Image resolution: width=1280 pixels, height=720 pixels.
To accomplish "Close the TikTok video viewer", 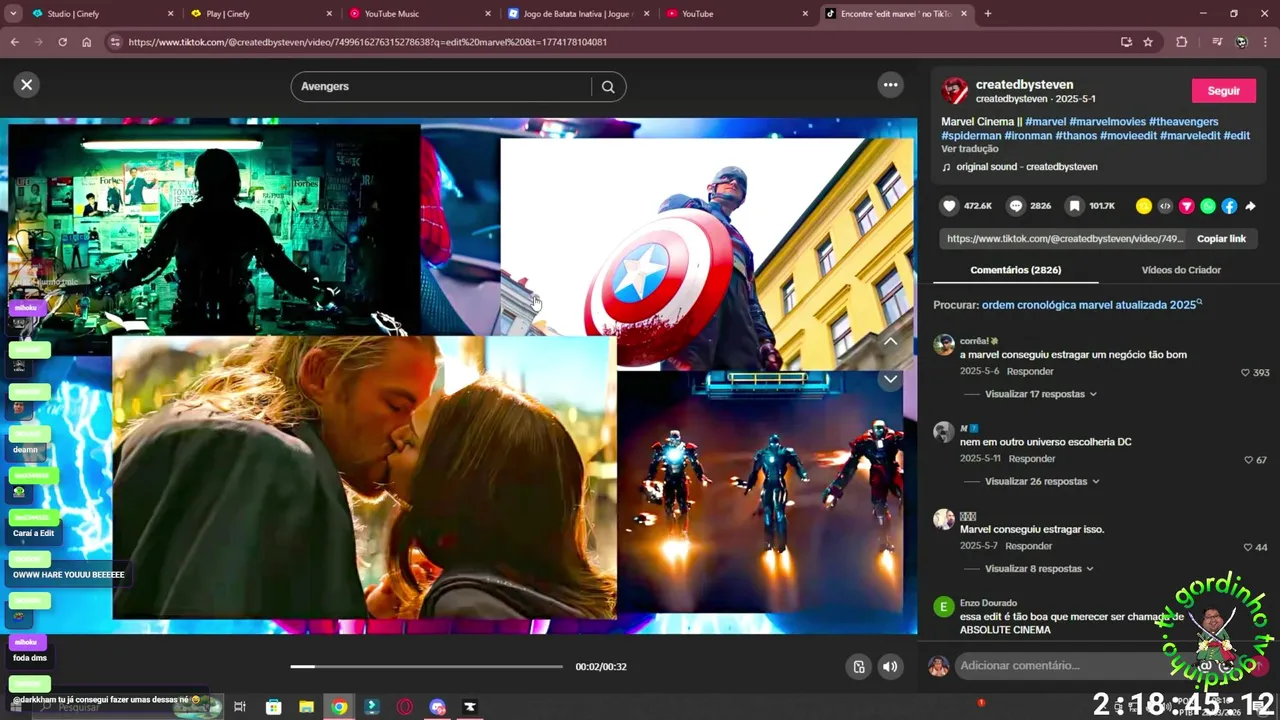I will pyautogui.click(x=27, y=85).
